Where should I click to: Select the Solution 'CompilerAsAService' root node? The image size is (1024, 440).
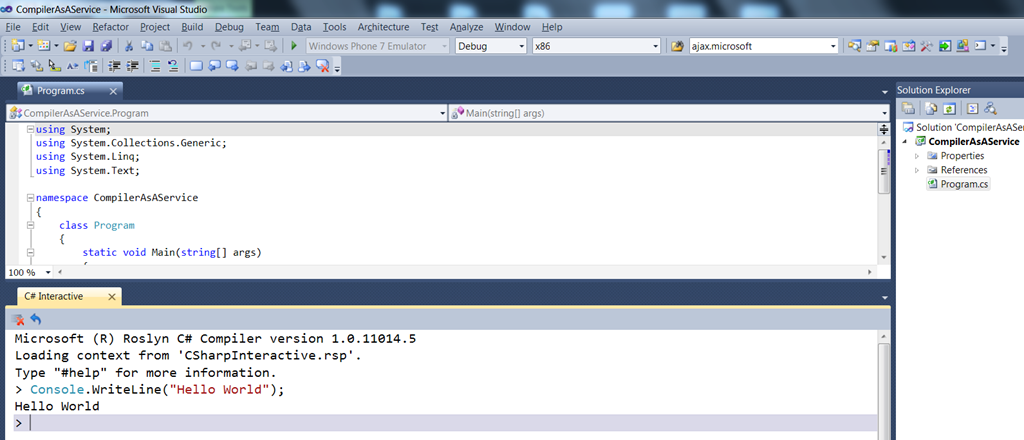tap(963, 127)
